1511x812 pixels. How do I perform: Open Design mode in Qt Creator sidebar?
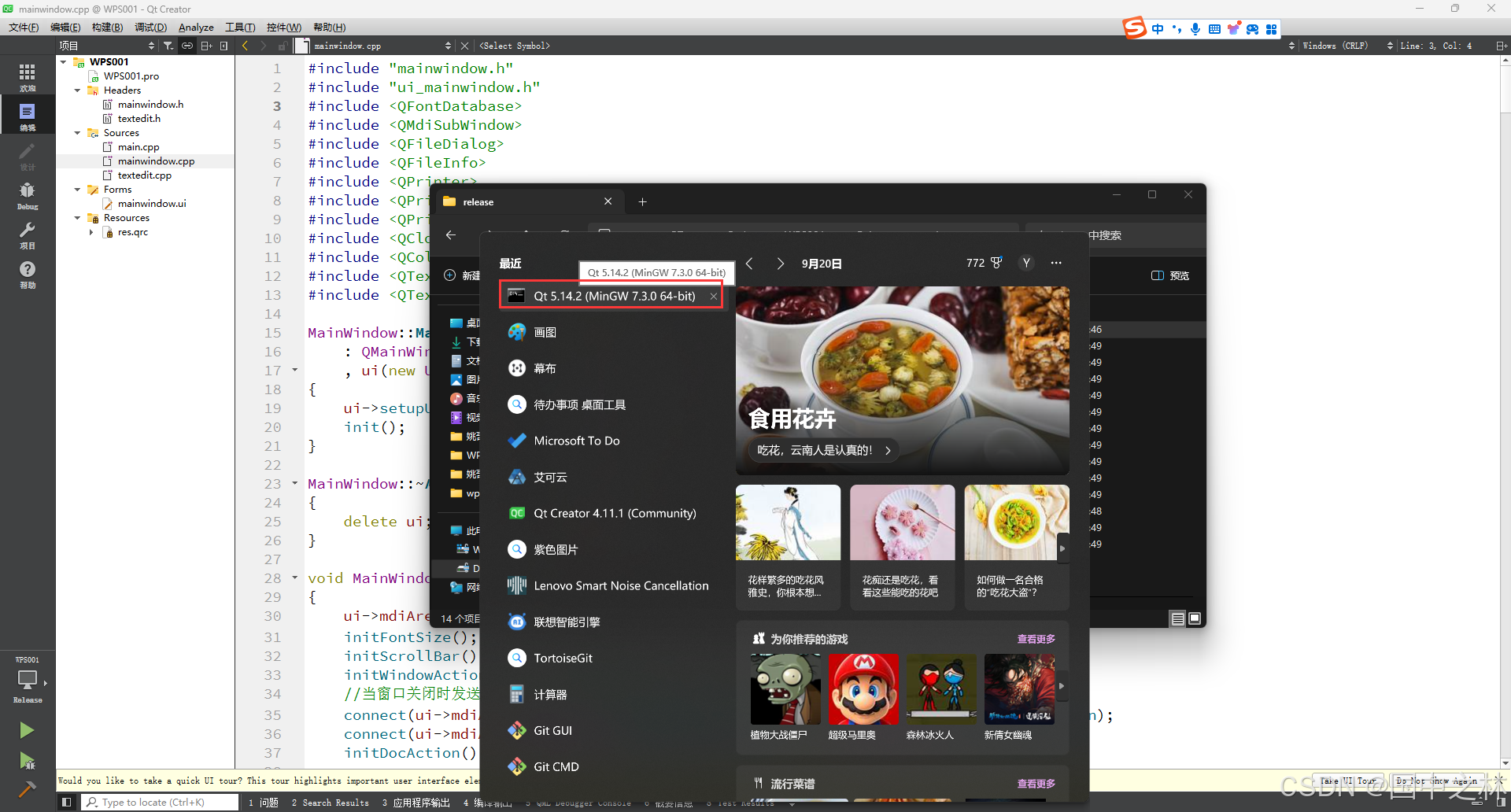[x=28, y=155]
